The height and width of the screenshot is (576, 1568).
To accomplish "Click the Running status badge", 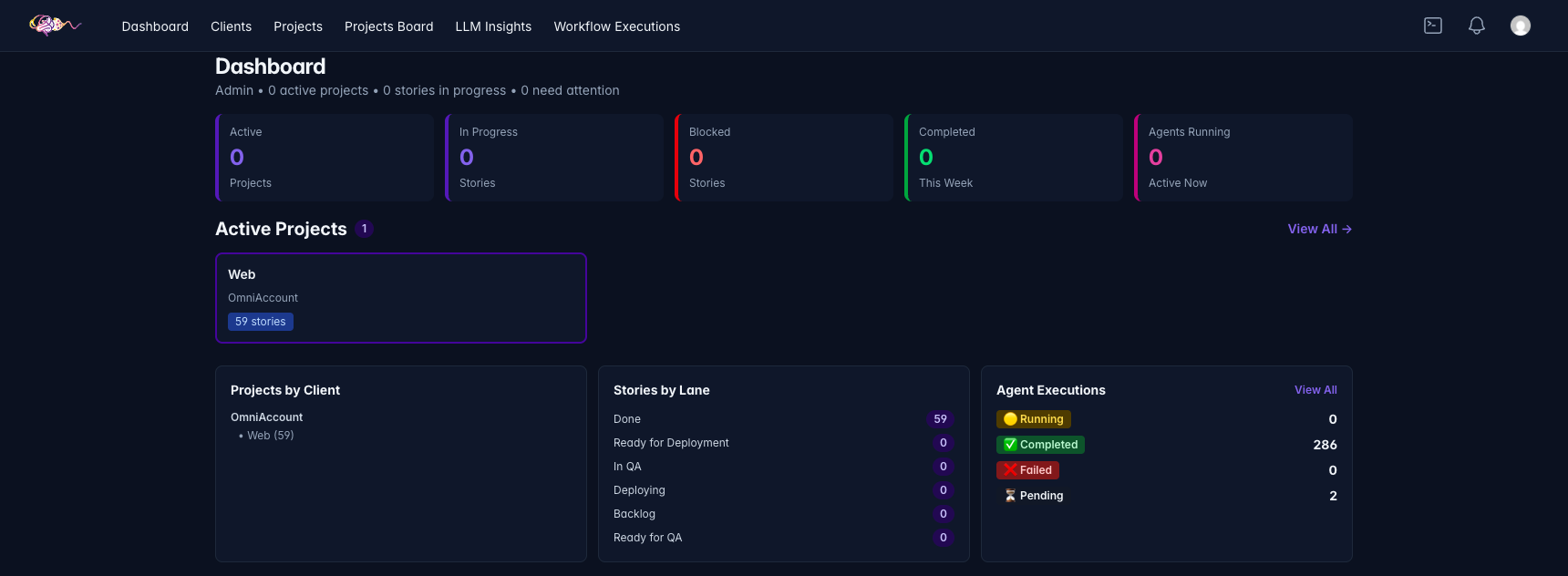I will [x=1034, y=419].
